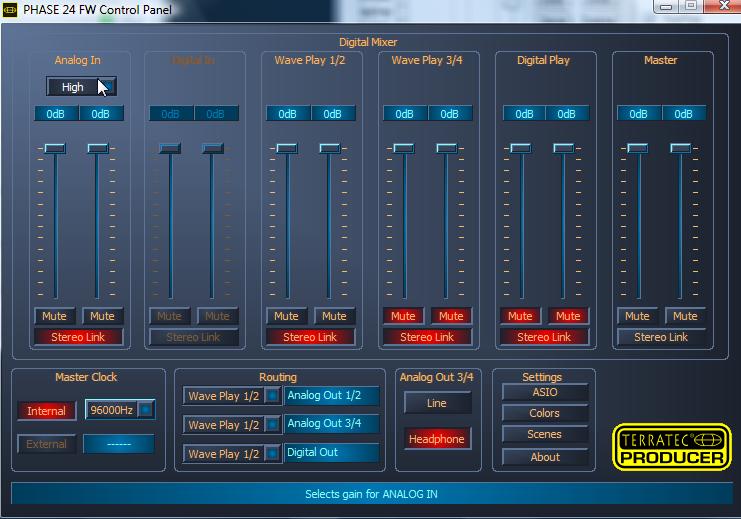Click right Digital Play fader handle
This screenshot has width=741, height=519.
[564, 148]
